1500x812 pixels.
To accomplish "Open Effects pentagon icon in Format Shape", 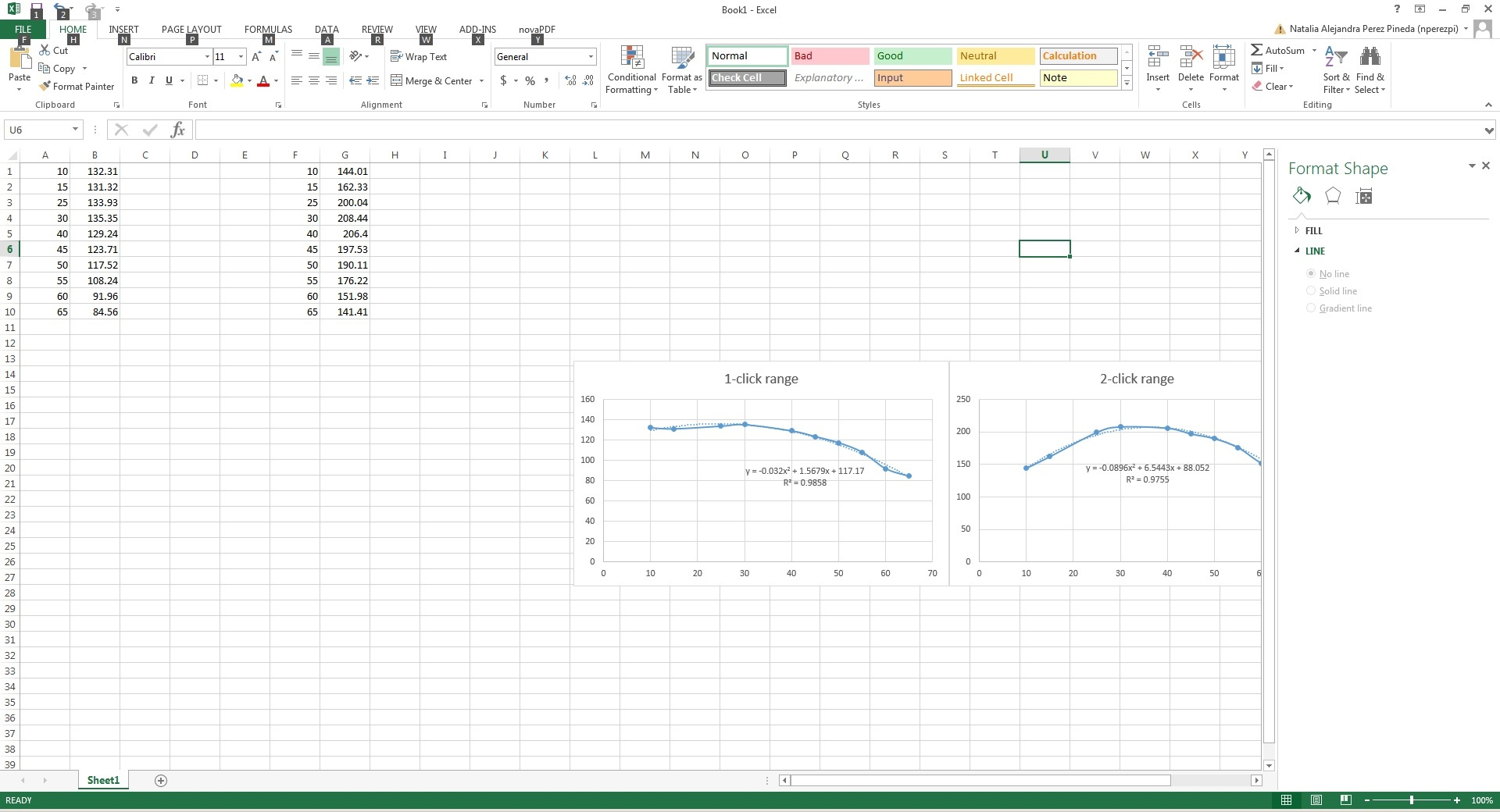I will [1333, 196].
